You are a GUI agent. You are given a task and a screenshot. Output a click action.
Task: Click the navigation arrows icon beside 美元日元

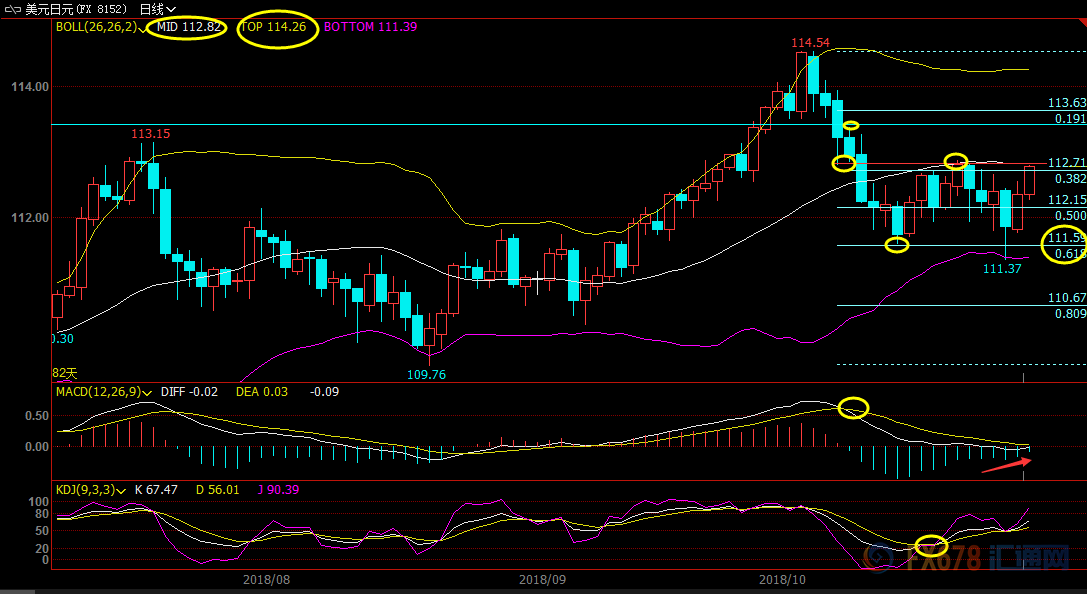(x=12, y=10)
